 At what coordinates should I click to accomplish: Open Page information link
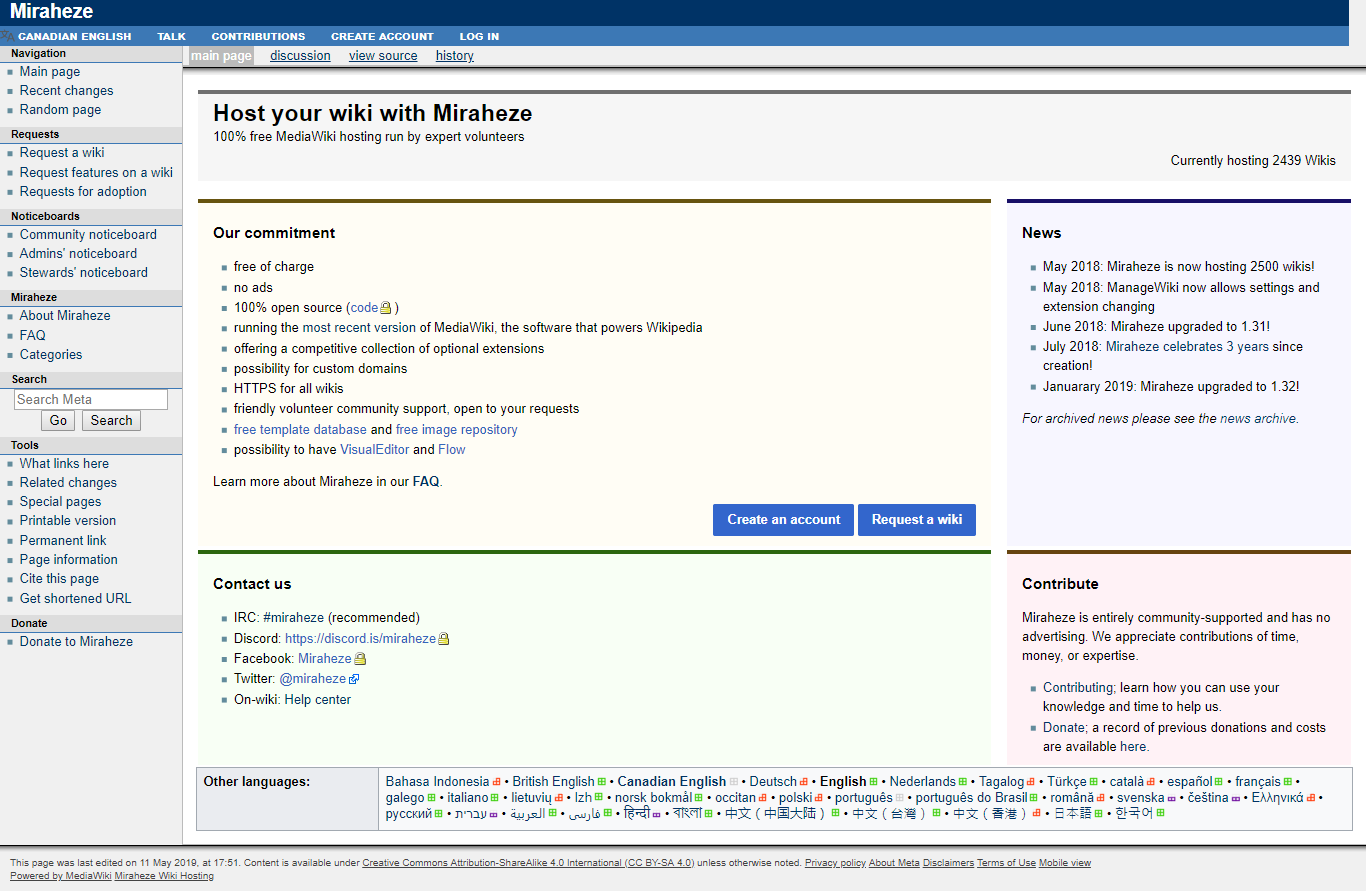(69, 560)
